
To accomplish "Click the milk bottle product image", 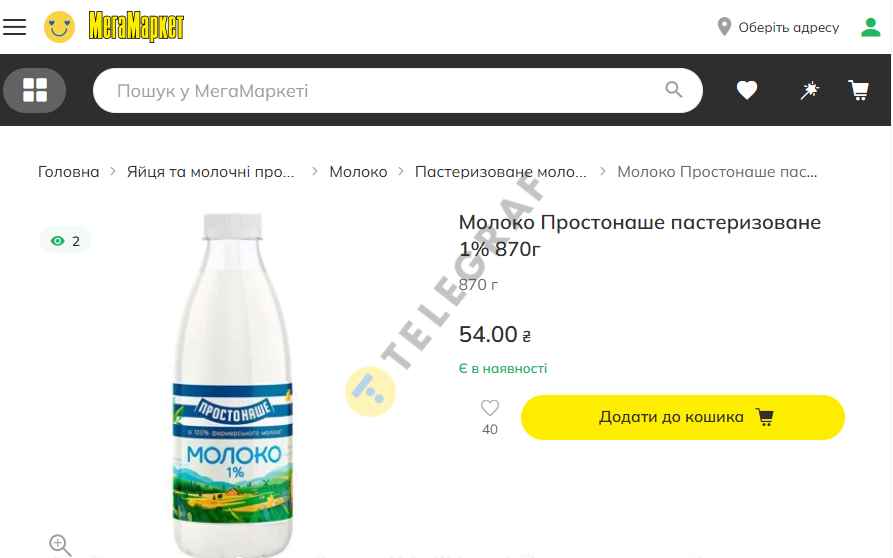I will pyautogui.click(x=232, y=384).
